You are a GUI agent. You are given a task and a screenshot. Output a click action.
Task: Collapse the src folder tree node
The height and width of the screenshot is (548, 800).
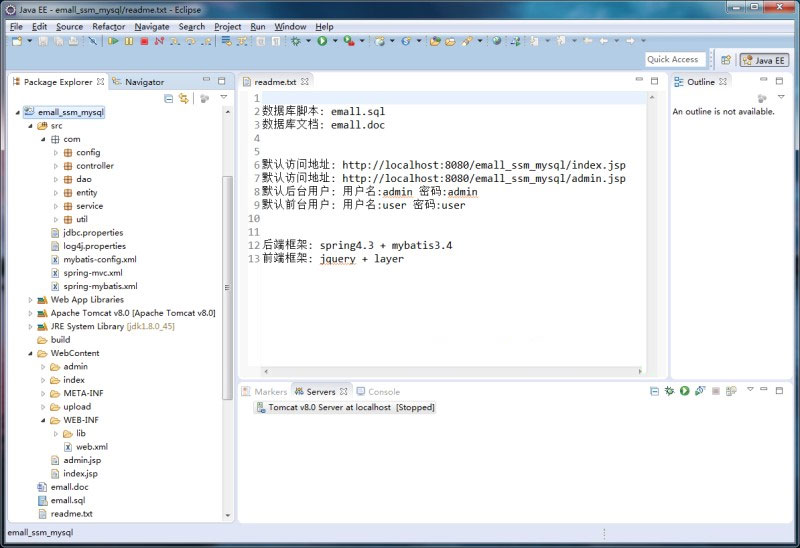[30, 126]
